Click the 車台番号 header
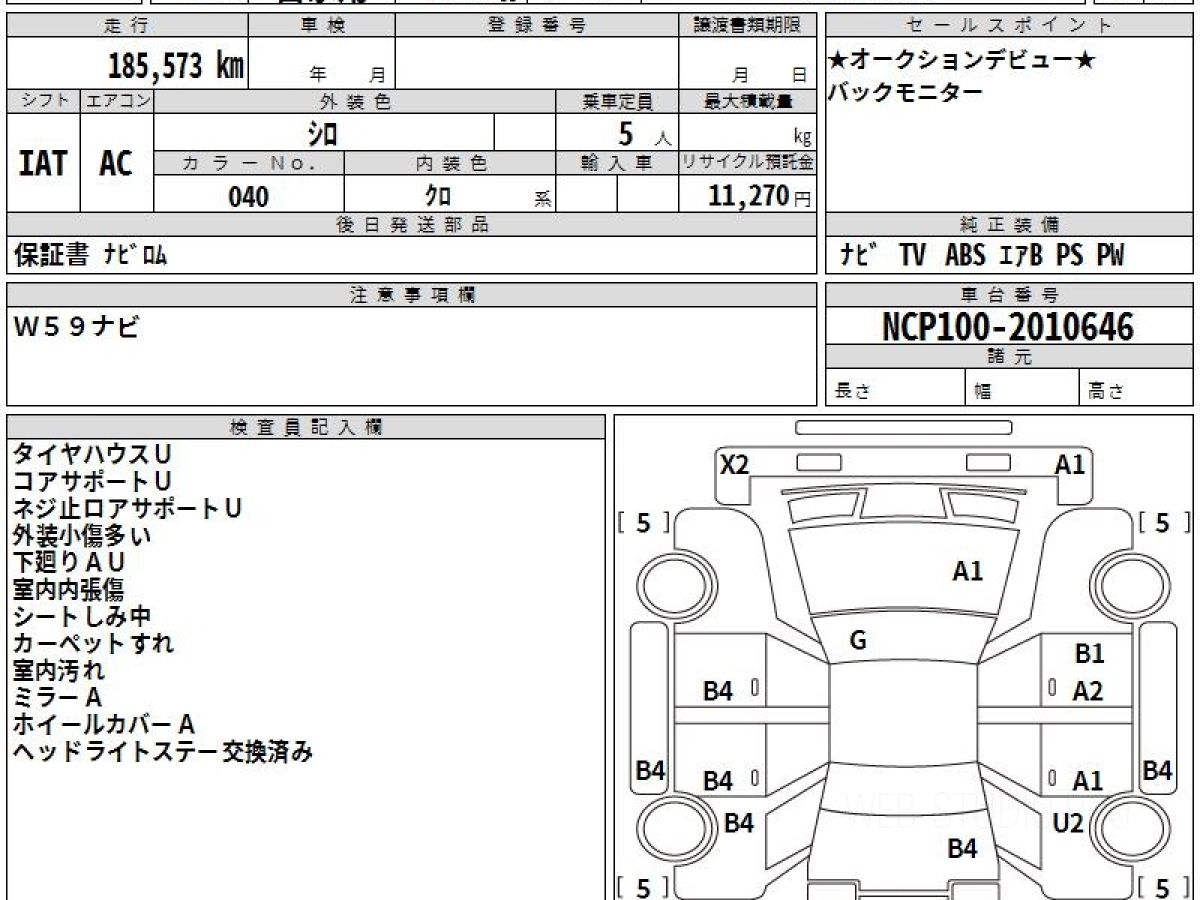This screenshot has height=900, width=1200. [1010, 295]
